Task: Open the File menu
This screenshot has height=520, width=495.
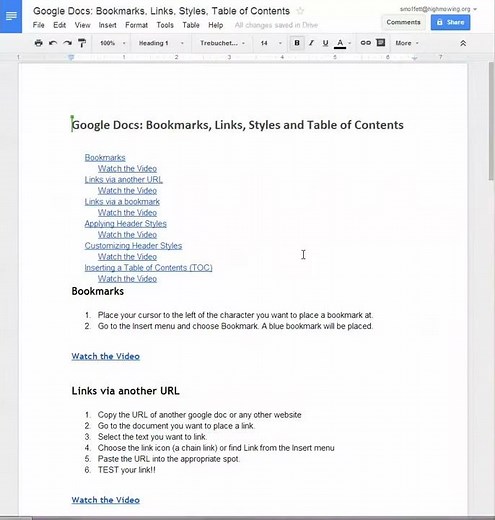Action: tap(38, 25)
